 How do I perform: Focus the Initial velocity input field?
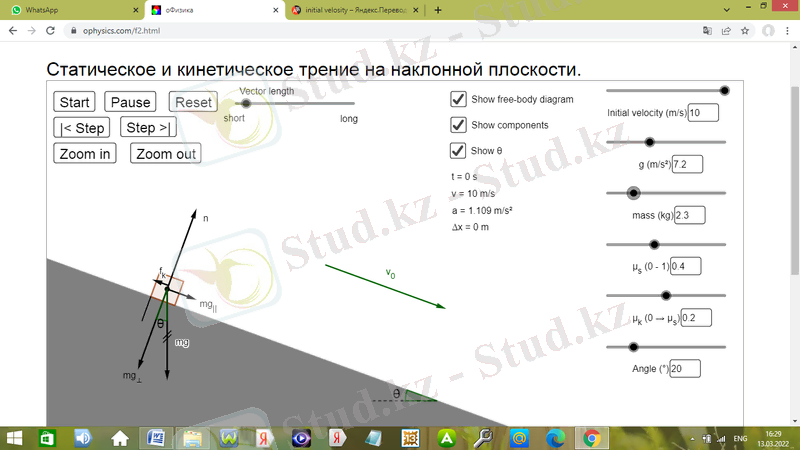click(703, 113)
